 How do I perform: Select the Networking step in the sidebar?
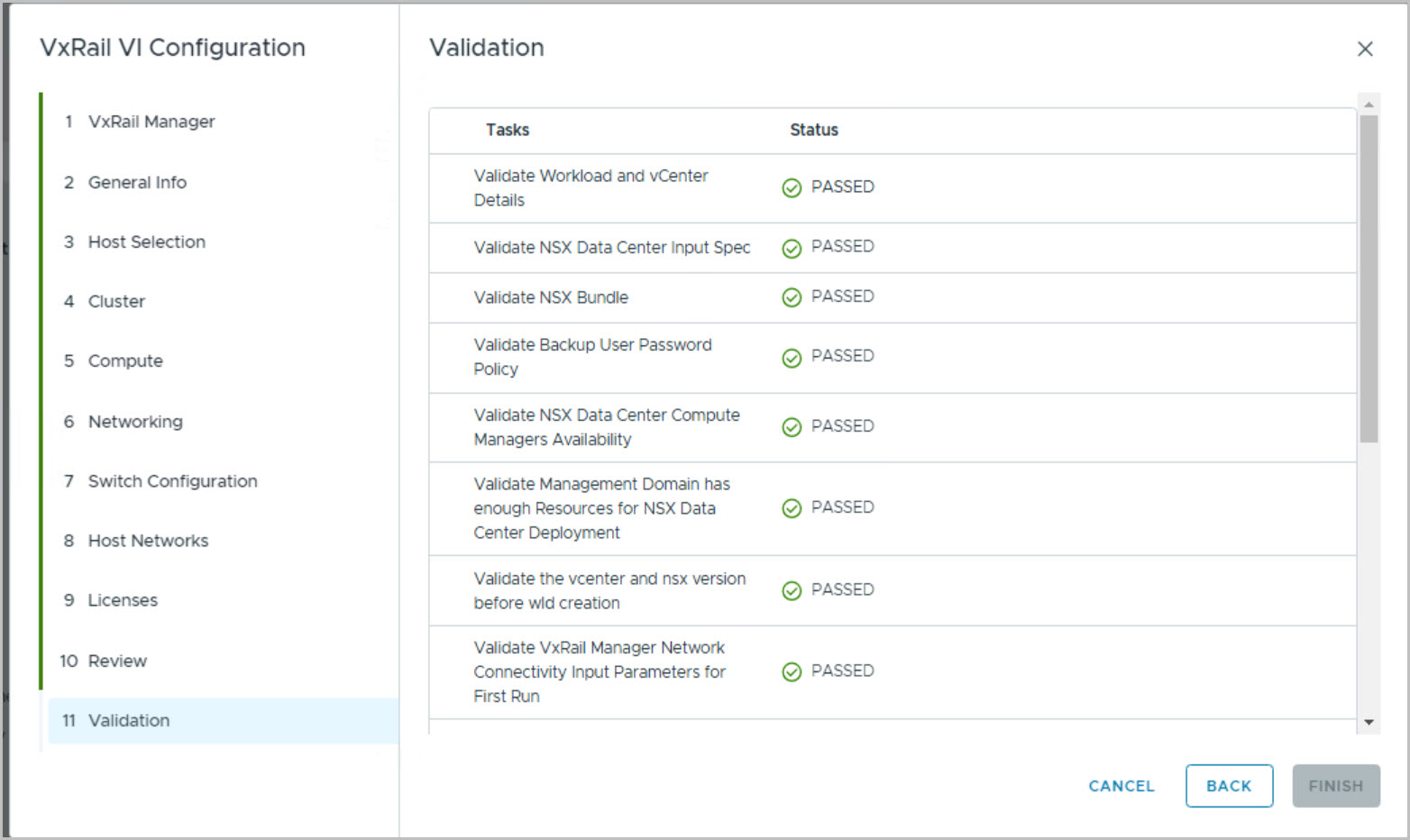[x=134, y=422]
